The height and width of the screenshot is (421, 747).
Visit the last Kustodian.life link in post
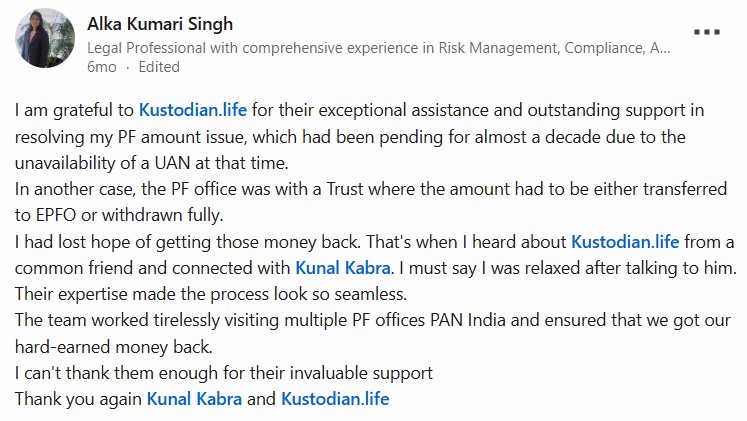coord(335,399)
